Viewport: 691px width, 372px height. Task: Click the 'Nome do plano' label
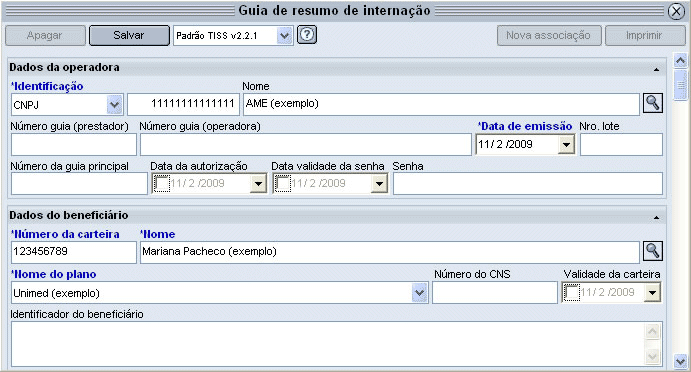pyautogui.click(x=53, y=275)
